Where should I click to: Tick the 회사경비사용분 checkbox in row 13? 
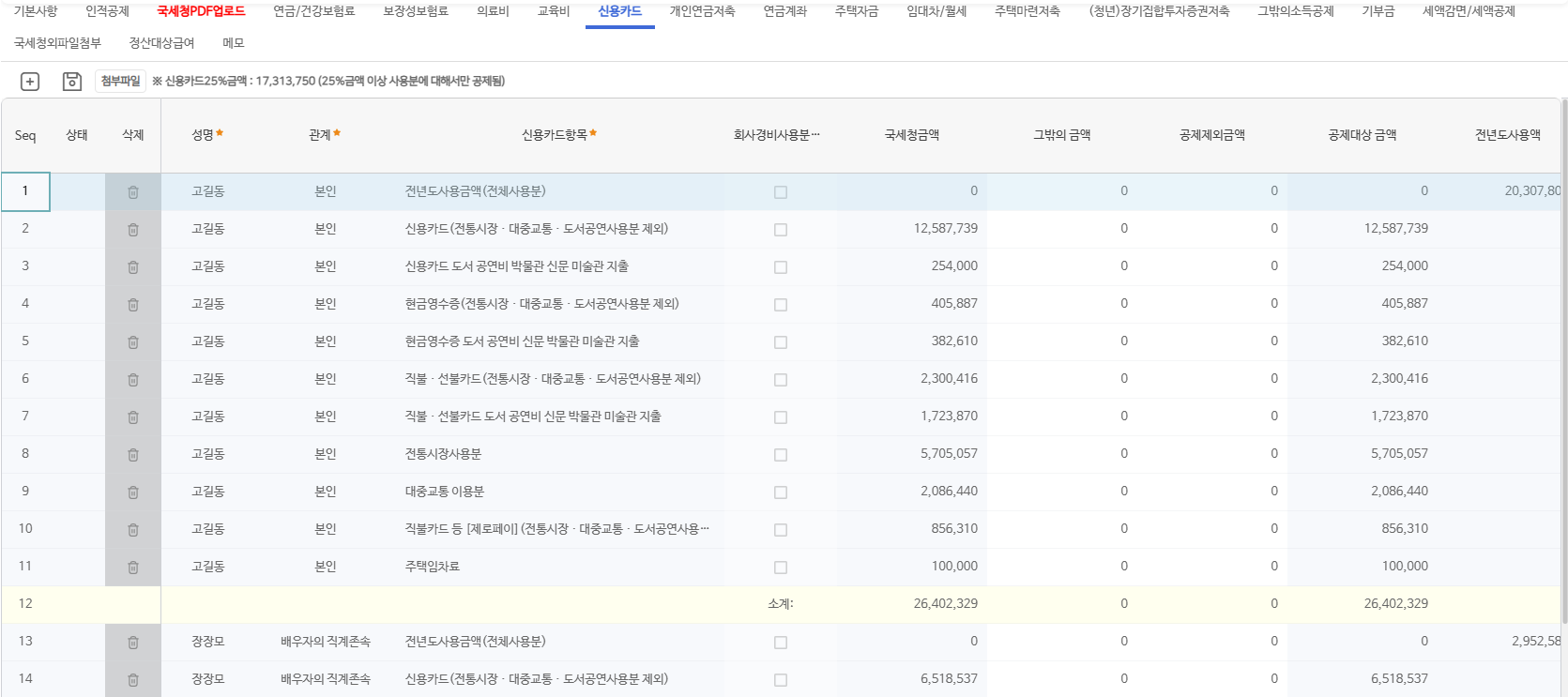[x=781, y=643]
